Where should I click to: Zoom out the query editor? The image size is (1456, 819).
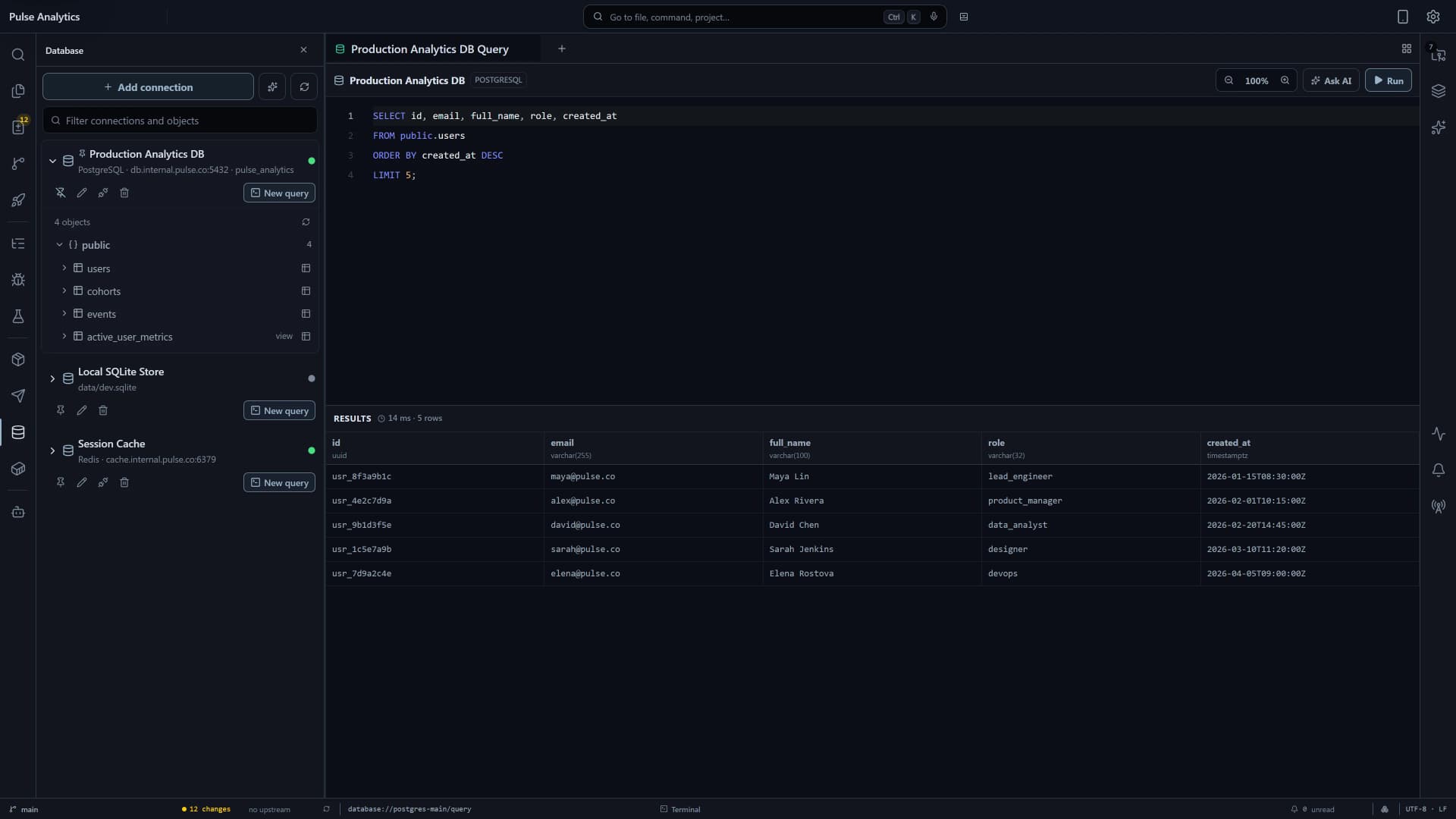point(1228,80)
